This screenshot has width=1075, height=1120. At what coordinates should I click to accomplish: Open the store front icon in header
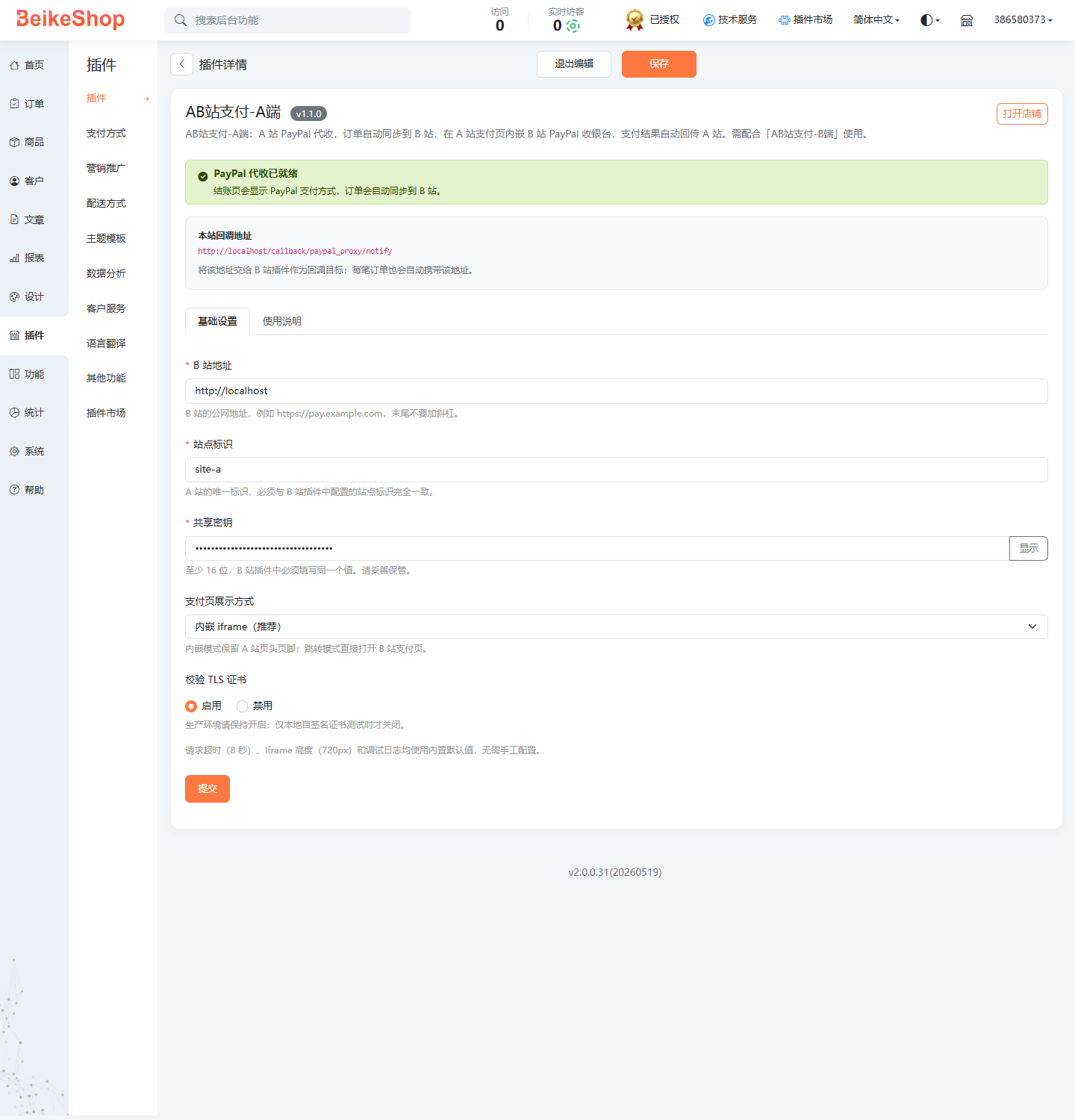pyautogui.click(x=967, y=20)
